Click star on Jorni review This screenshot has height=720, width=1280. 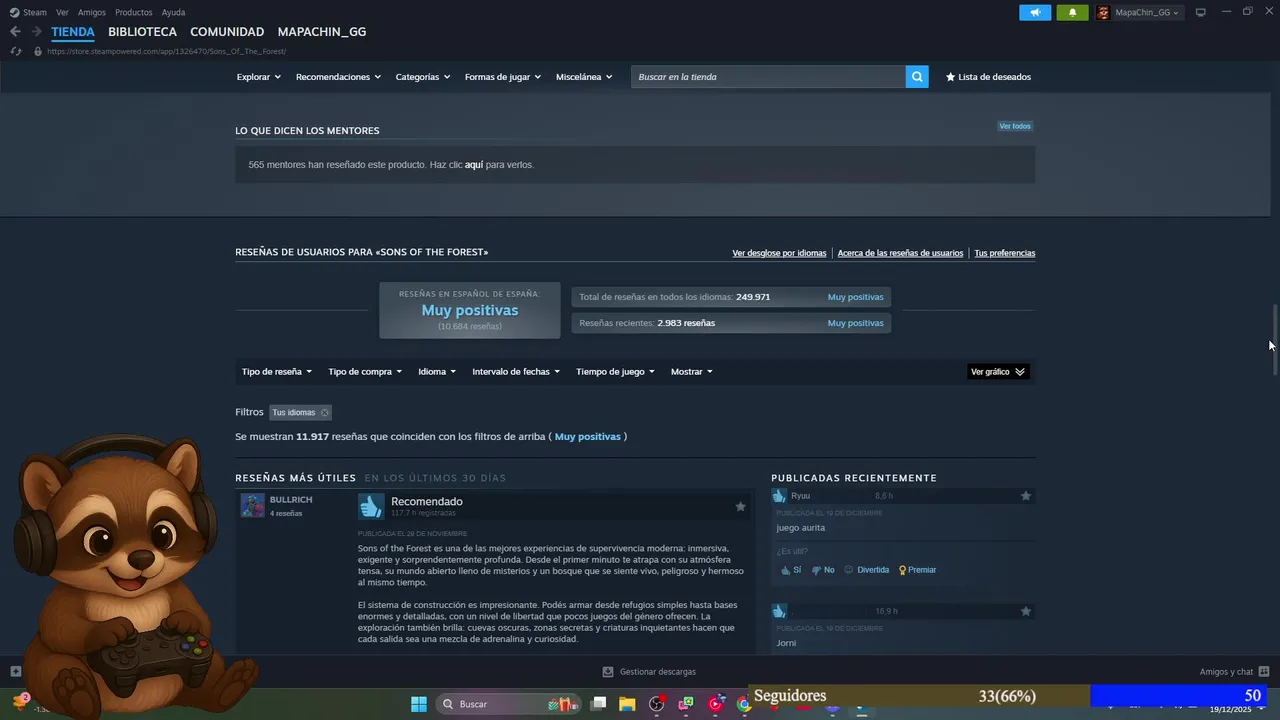tap(1025, 611)
